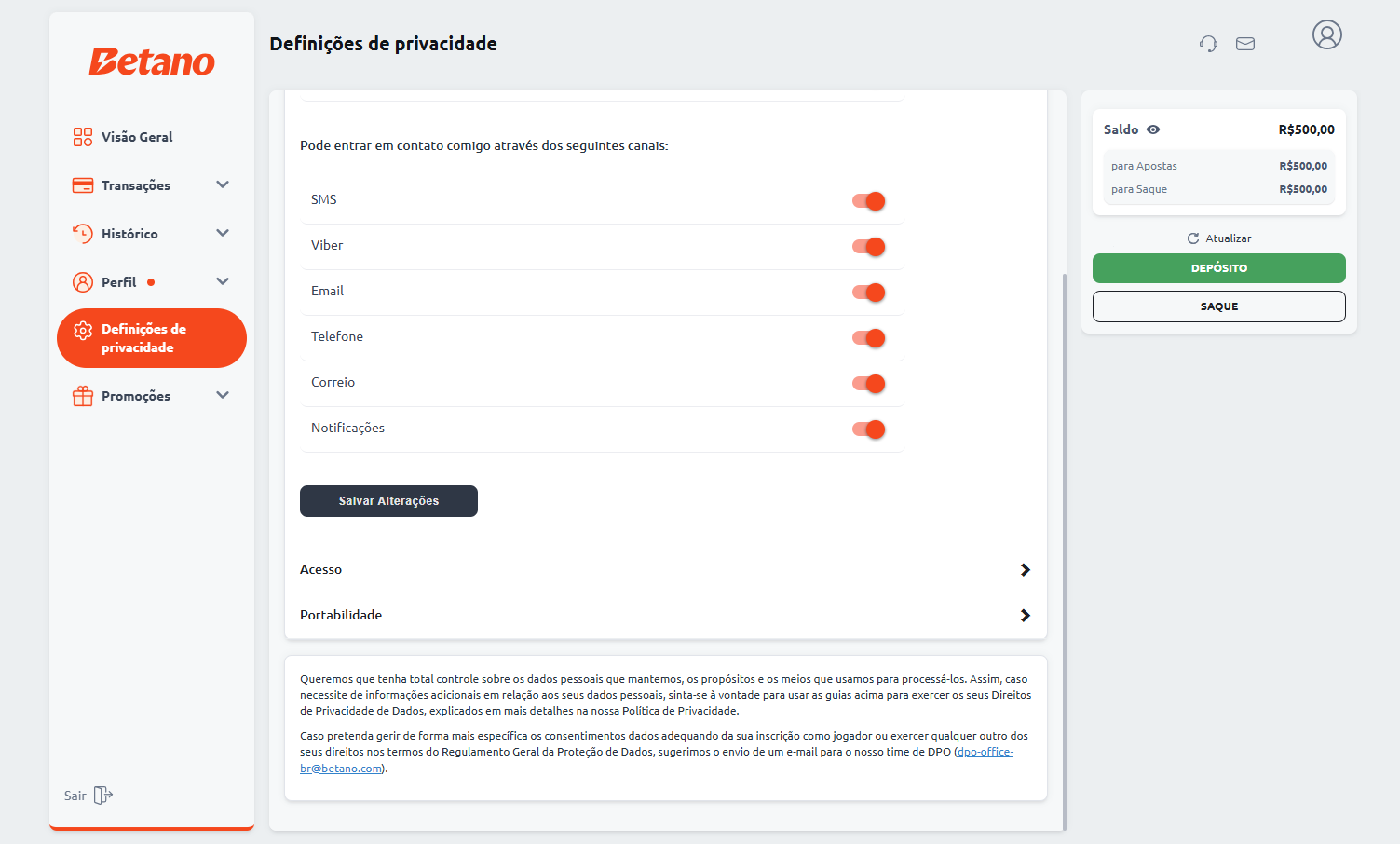Image resolution: width=1400 pixels, height=844 pixels.
Task: Click the Promoções gift icon
Action: click(83, 396)
